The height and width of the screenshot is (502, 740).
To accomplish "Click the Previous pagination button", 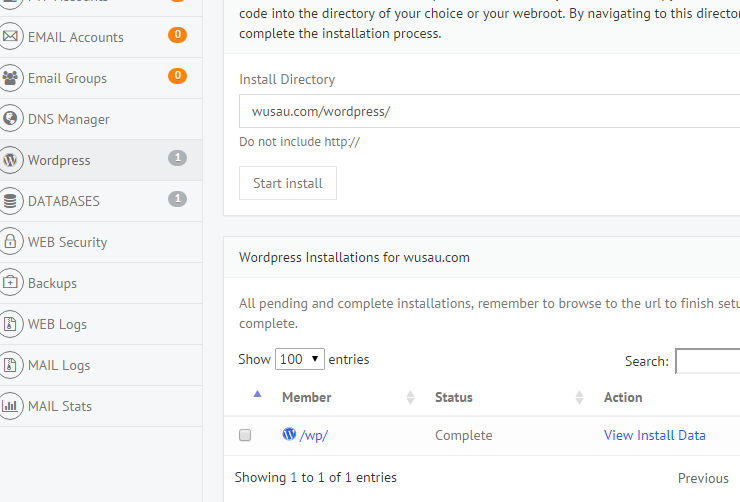I will [703, 478].
